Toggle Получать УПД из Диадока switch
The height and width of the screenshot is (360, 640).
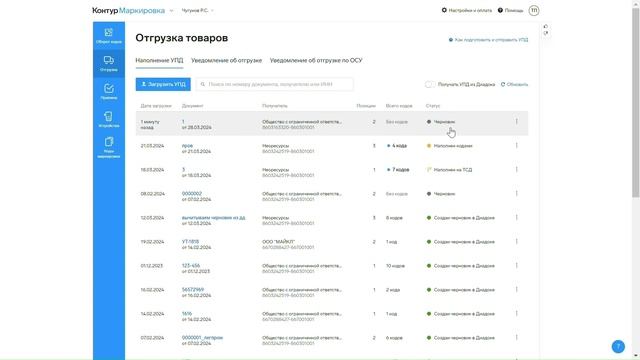[x=430, y=84]
